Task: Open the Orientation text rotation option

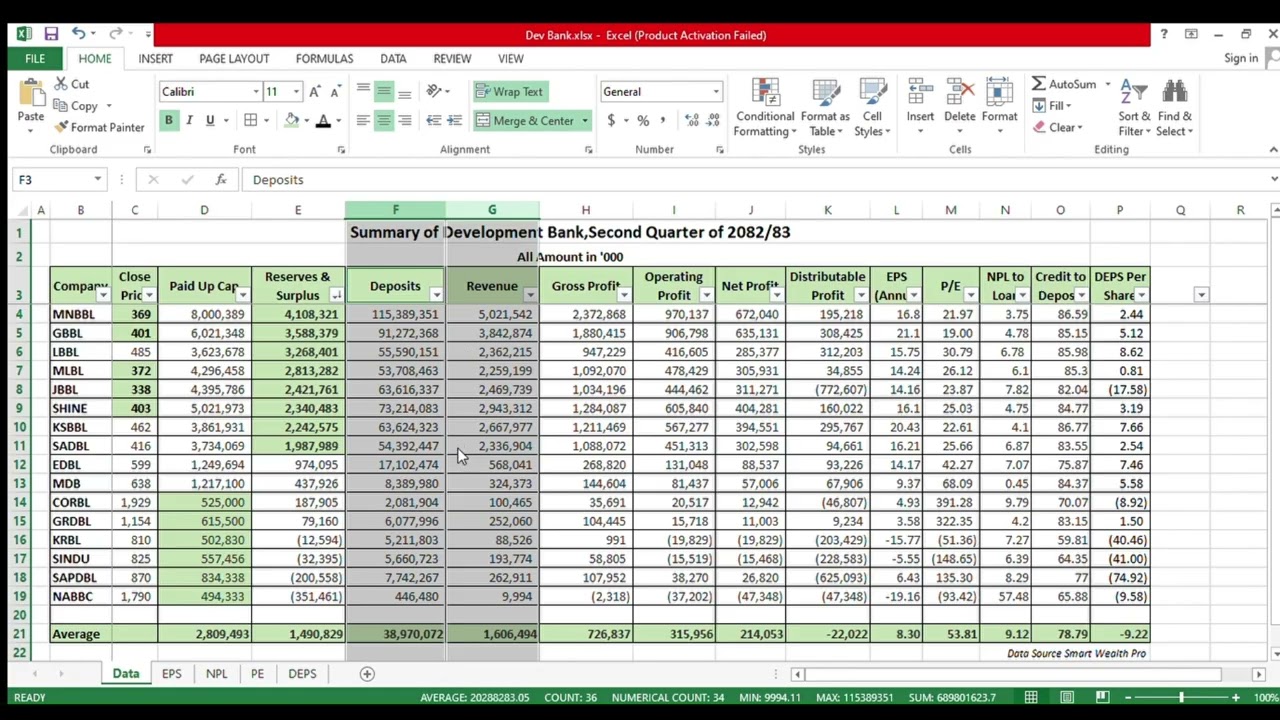Action: coord(435,92)
